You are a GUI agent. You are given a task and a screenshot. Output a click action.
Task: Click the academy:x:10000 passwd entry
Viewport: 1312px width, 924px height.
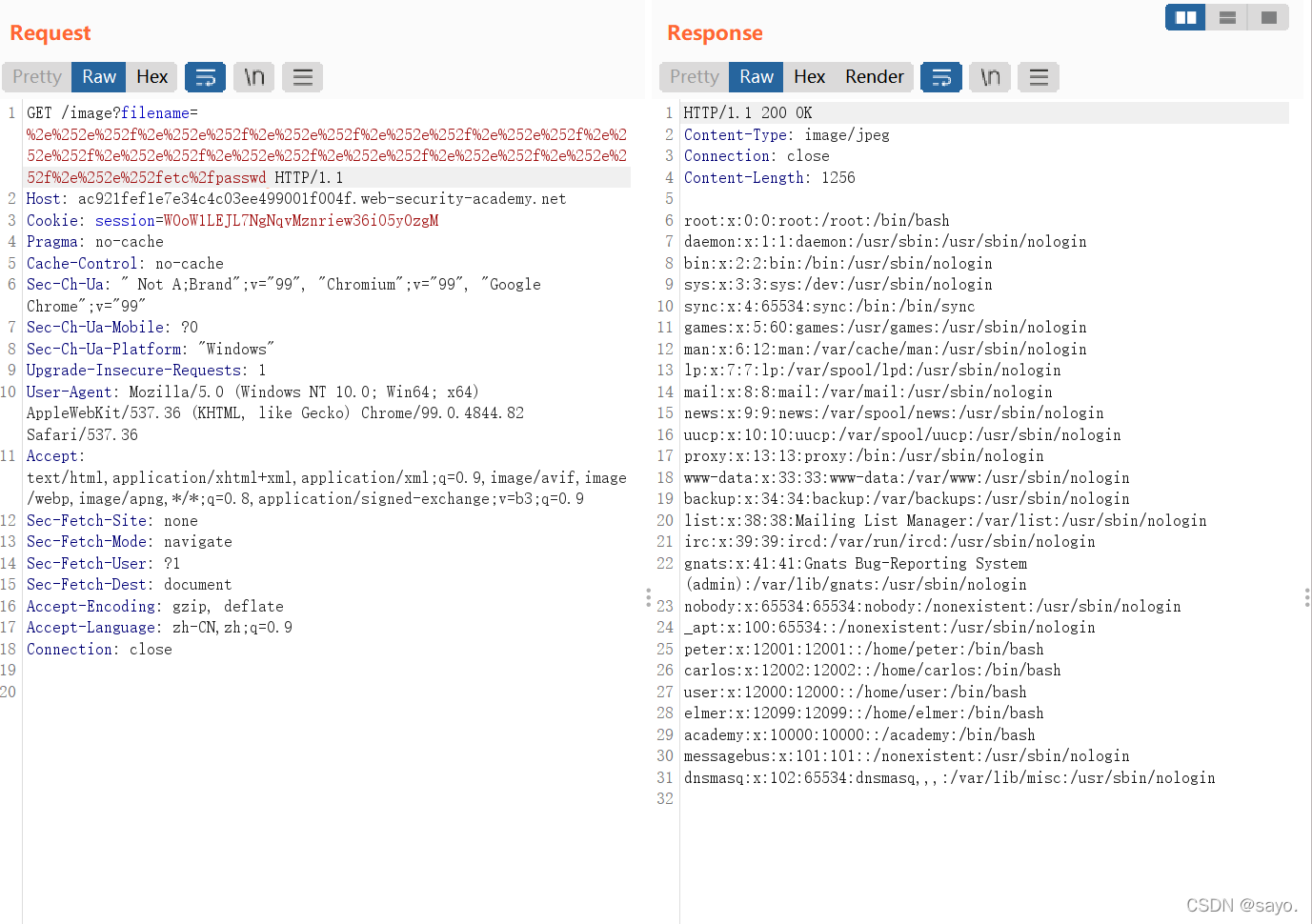859,734
